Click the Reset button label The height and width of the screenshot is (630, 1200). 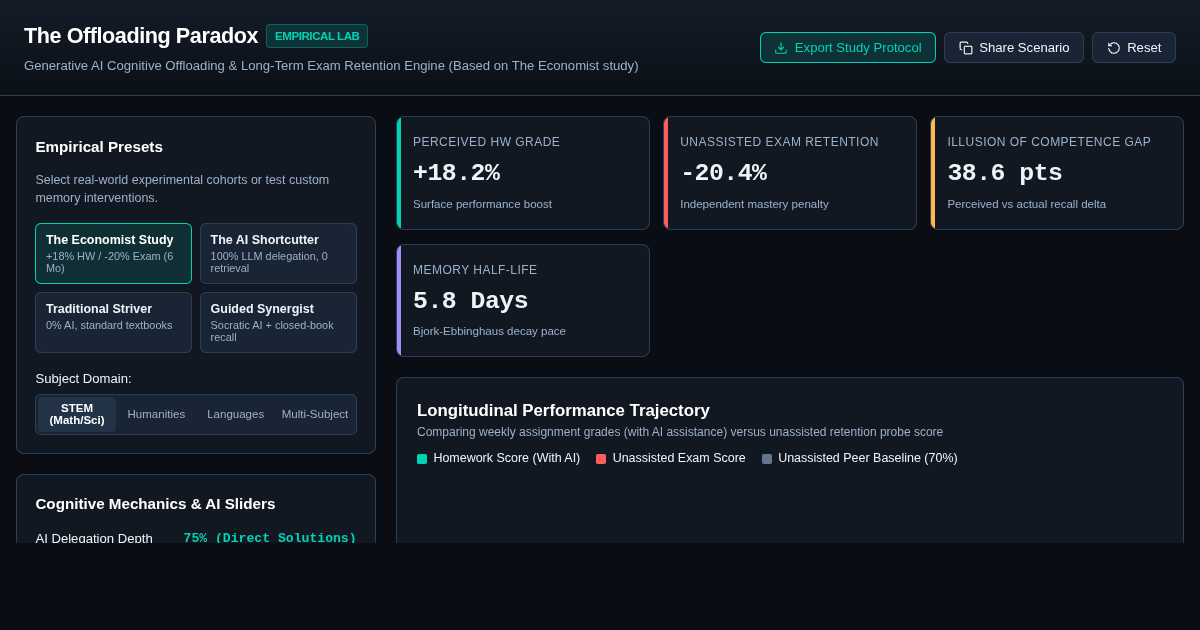(1144, 48)
